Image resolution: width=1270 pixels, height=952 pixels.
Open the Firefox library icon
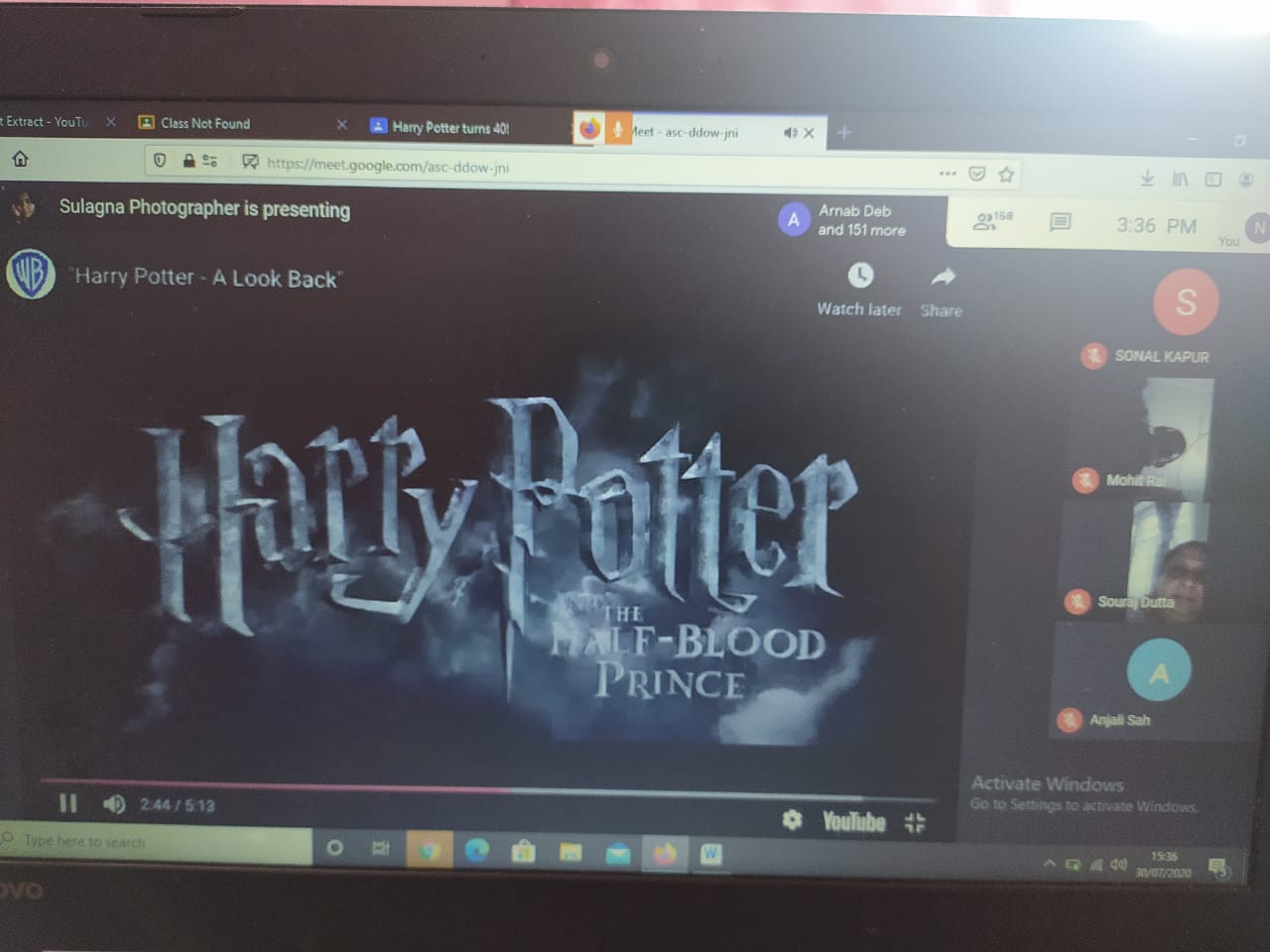pos(1180,179)
